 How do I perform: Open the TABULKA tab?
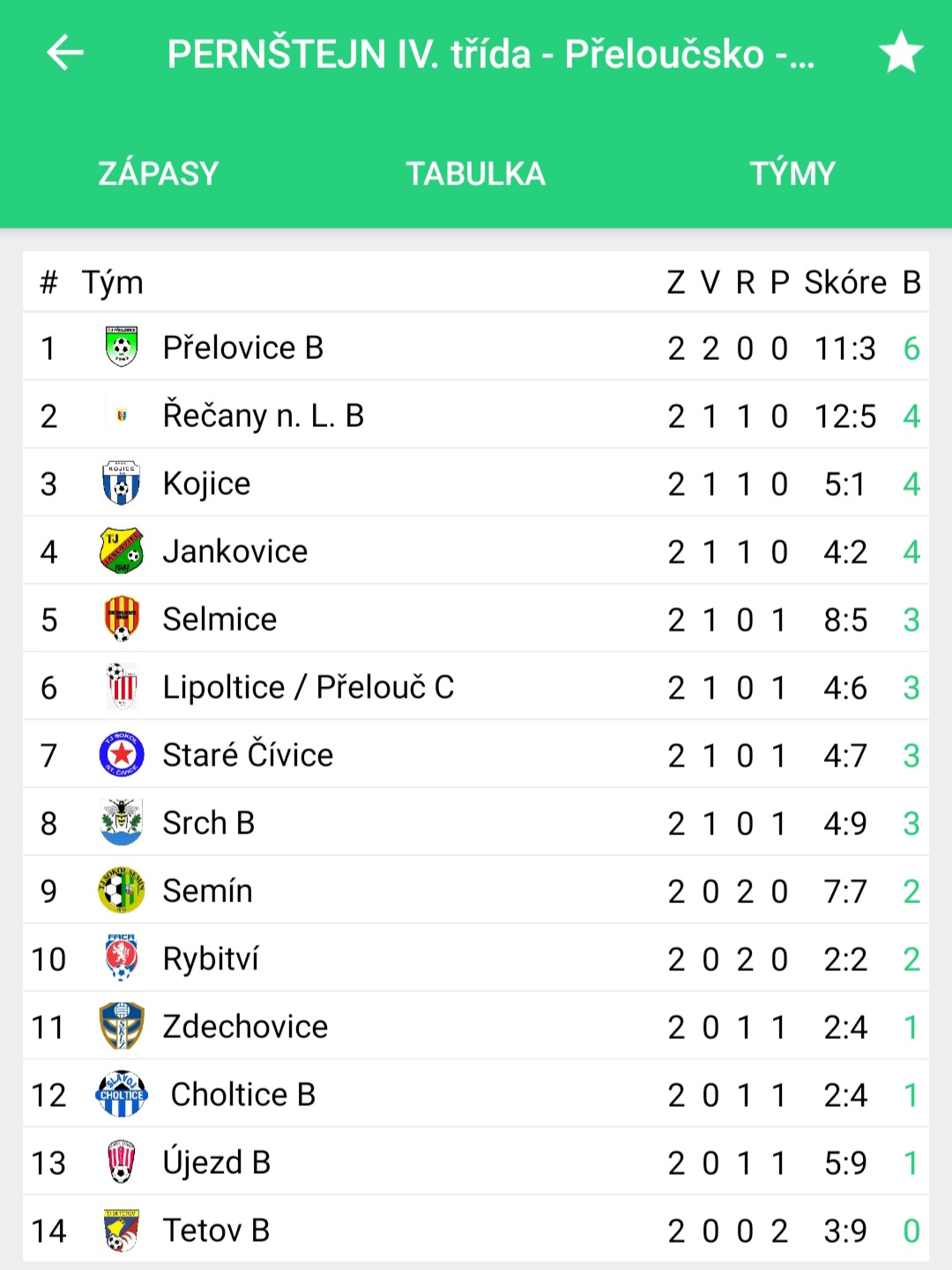(x=476, y=174)
